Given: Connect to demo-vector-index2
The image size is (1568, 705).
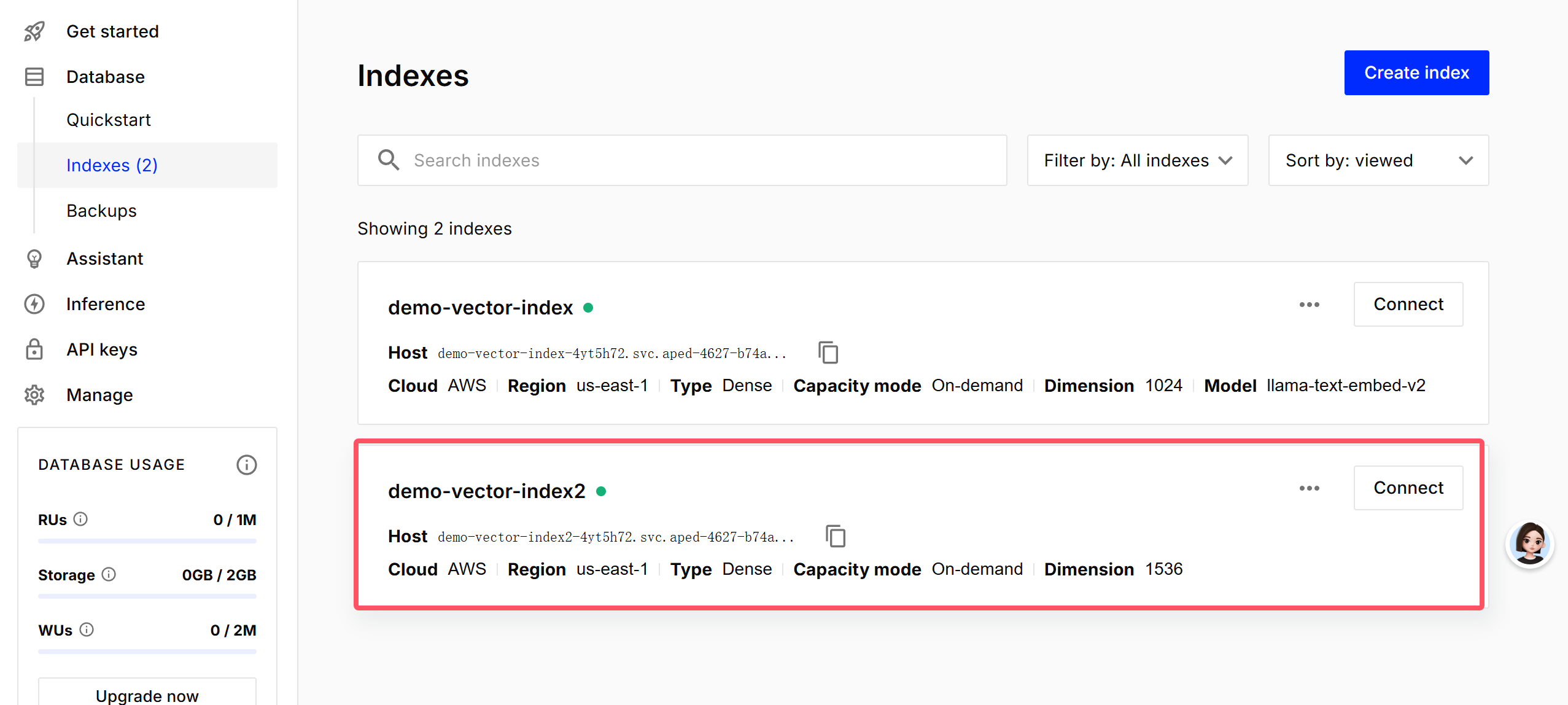Looking at the screenshot, I should 1408,488.
